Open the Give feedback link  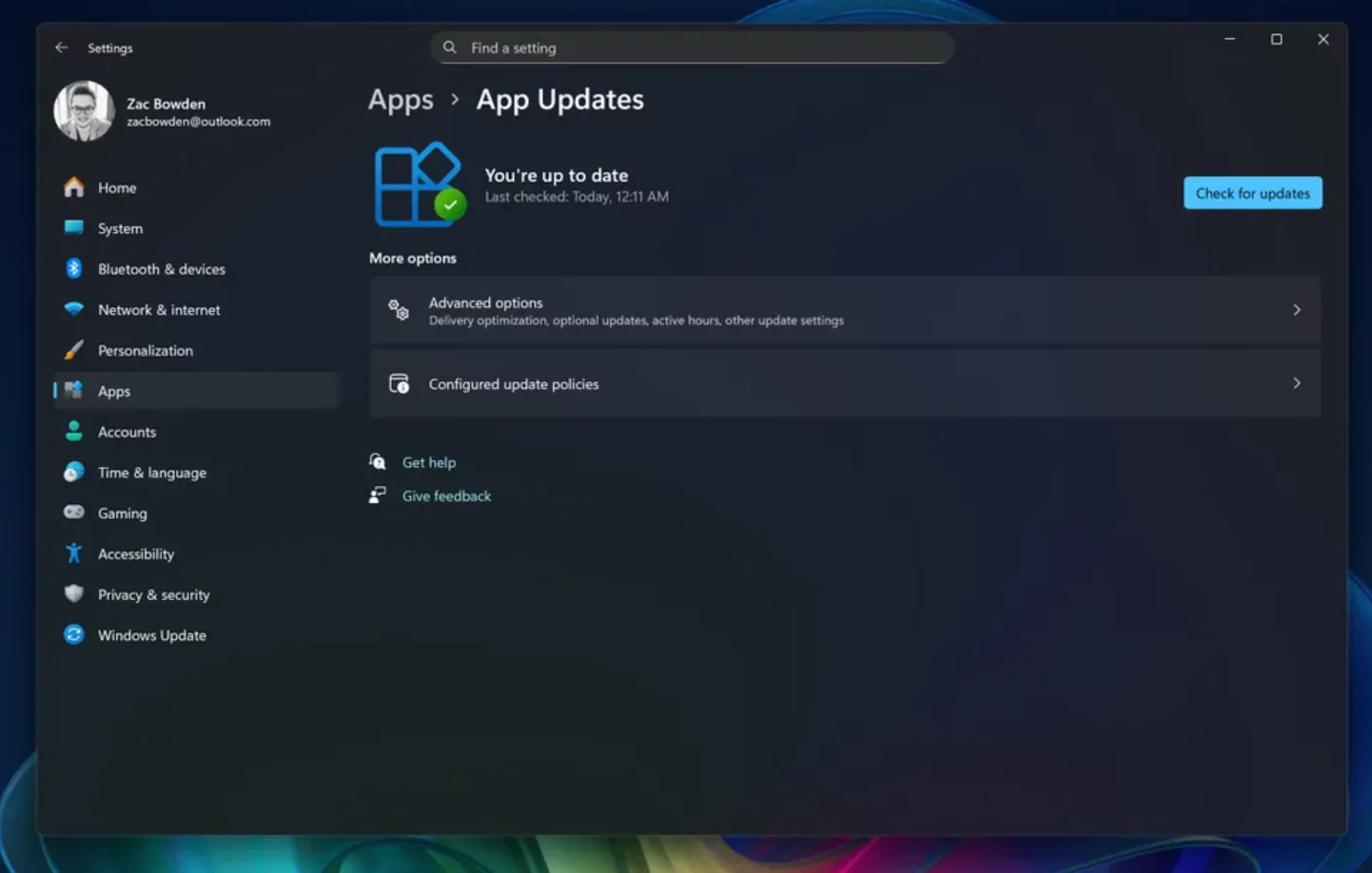point(446,495)
